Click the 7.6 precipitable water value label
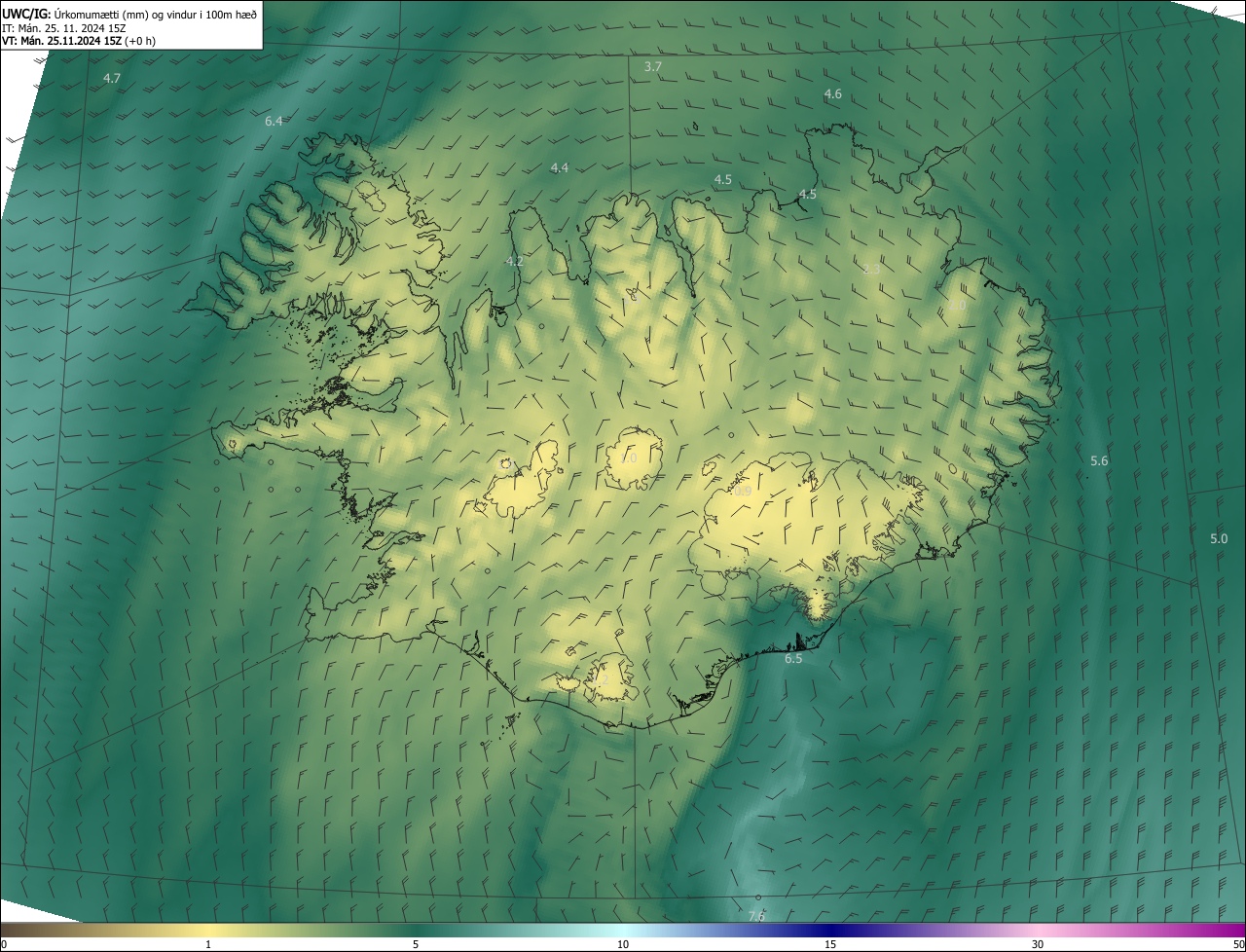The image size is (1246, 952). pos(756,916)
